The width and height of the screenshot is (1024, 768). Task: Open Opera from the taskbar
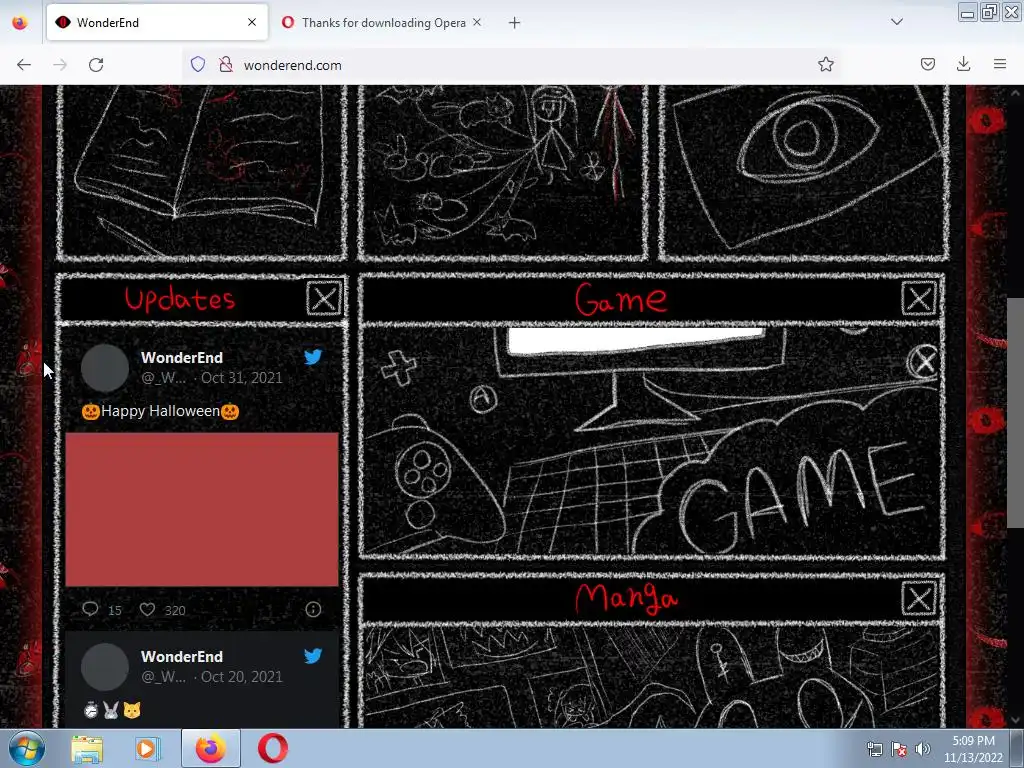coord(273,748)
